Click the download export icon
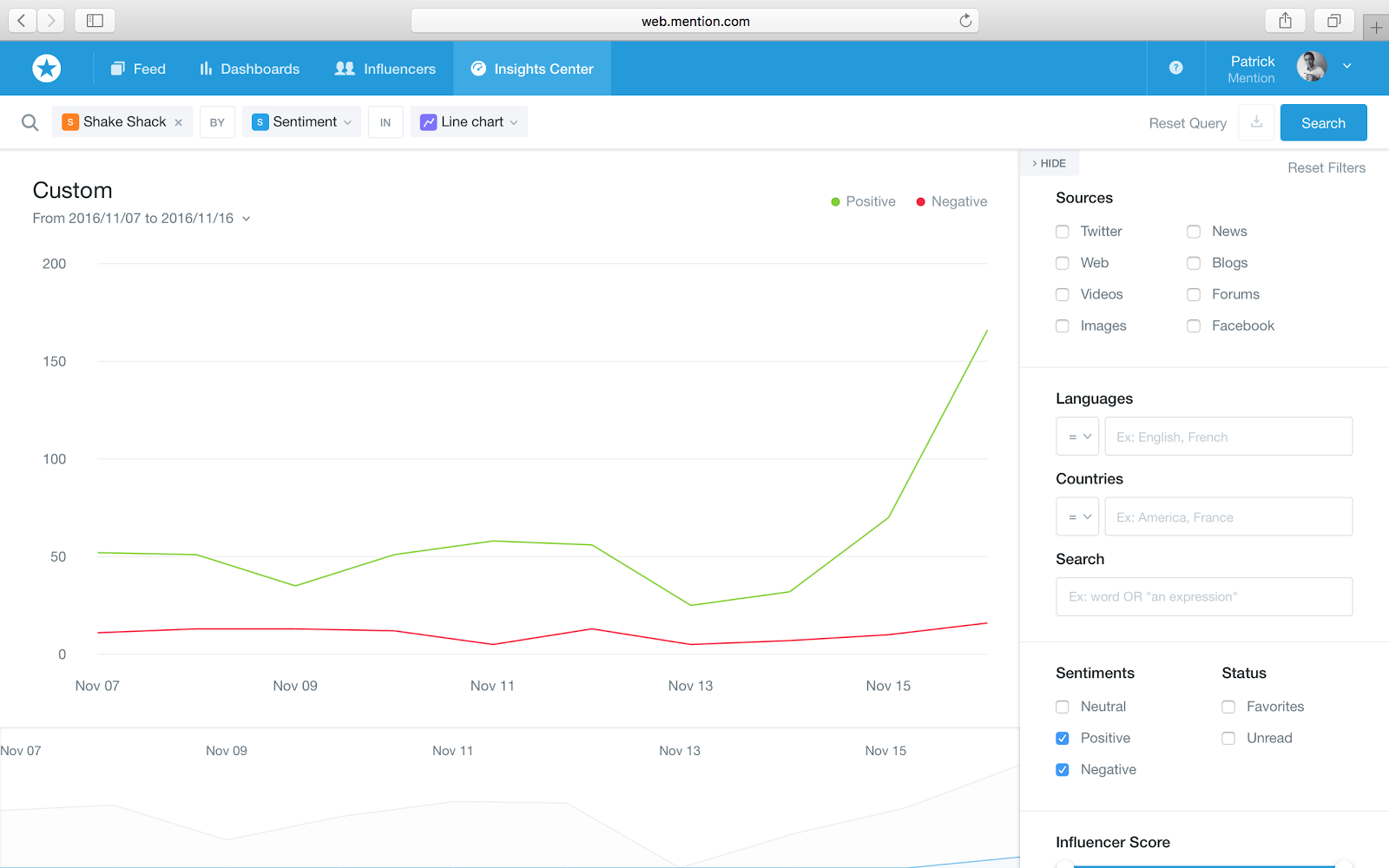This screenshot has width=1389, height=868. pos(1256,122)
